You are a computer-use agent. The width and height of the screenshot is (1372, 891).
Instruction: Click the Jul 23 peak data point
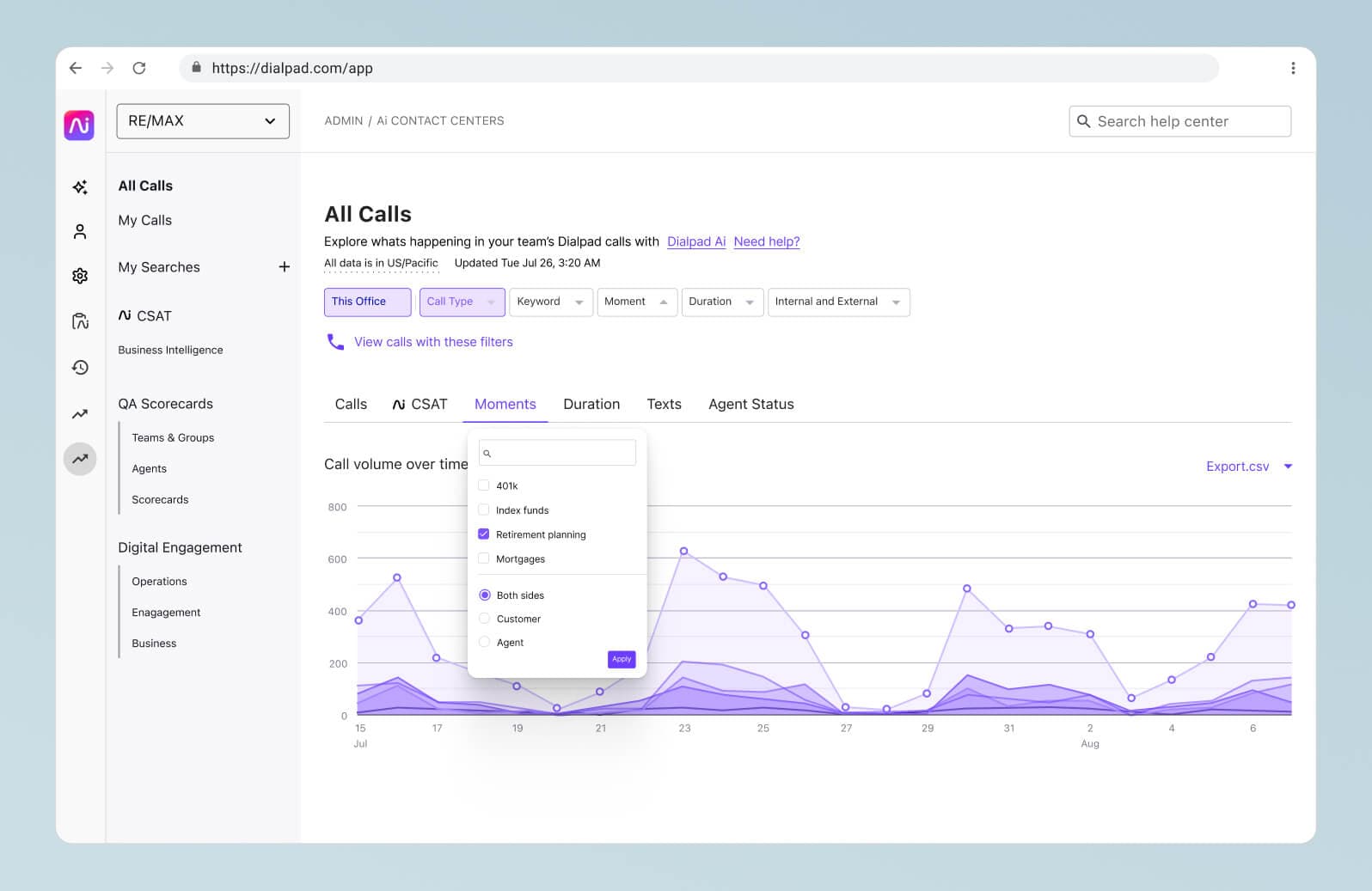pyautogui.click(x=683, y=551)
